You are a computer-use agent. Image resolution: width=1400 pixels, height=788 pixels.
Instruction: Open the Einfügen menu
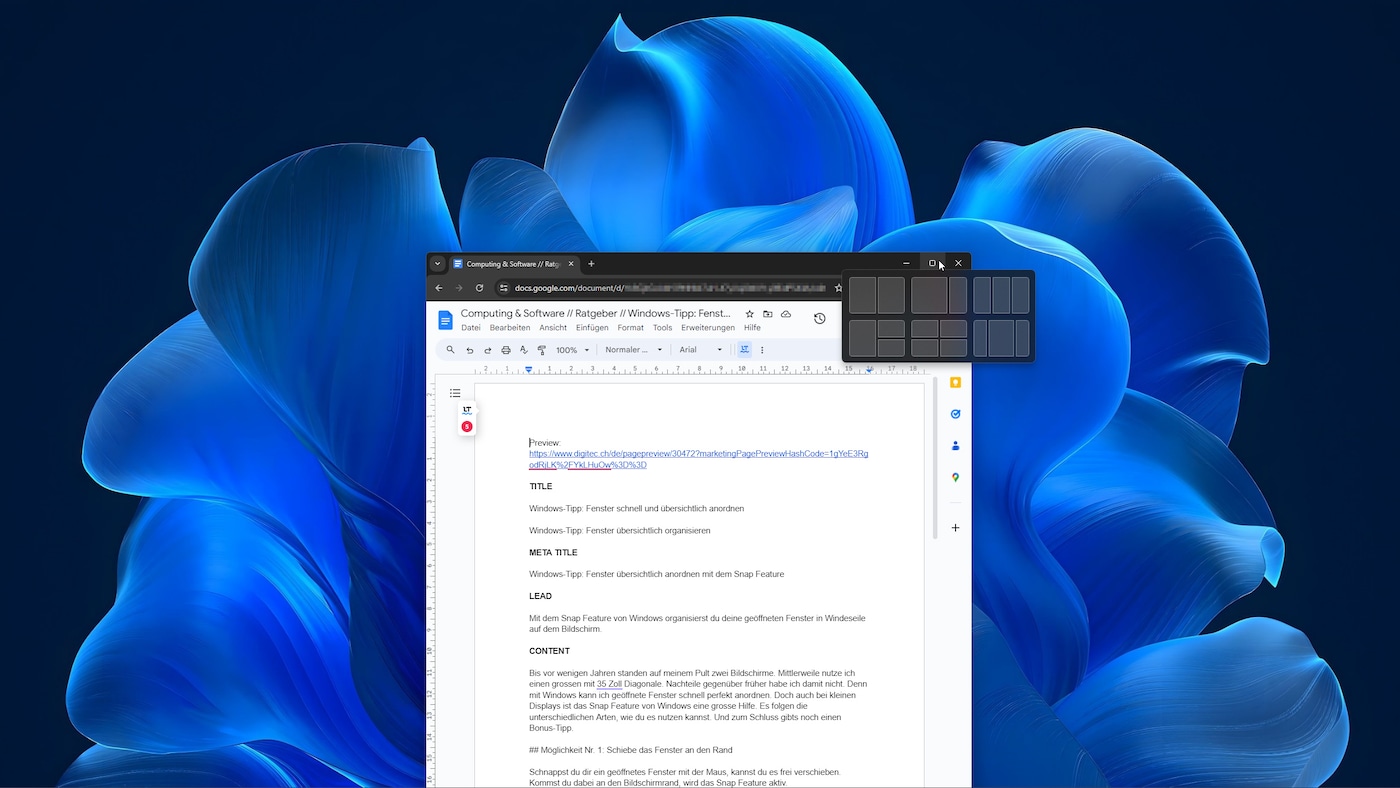click(x=592, y=328)
